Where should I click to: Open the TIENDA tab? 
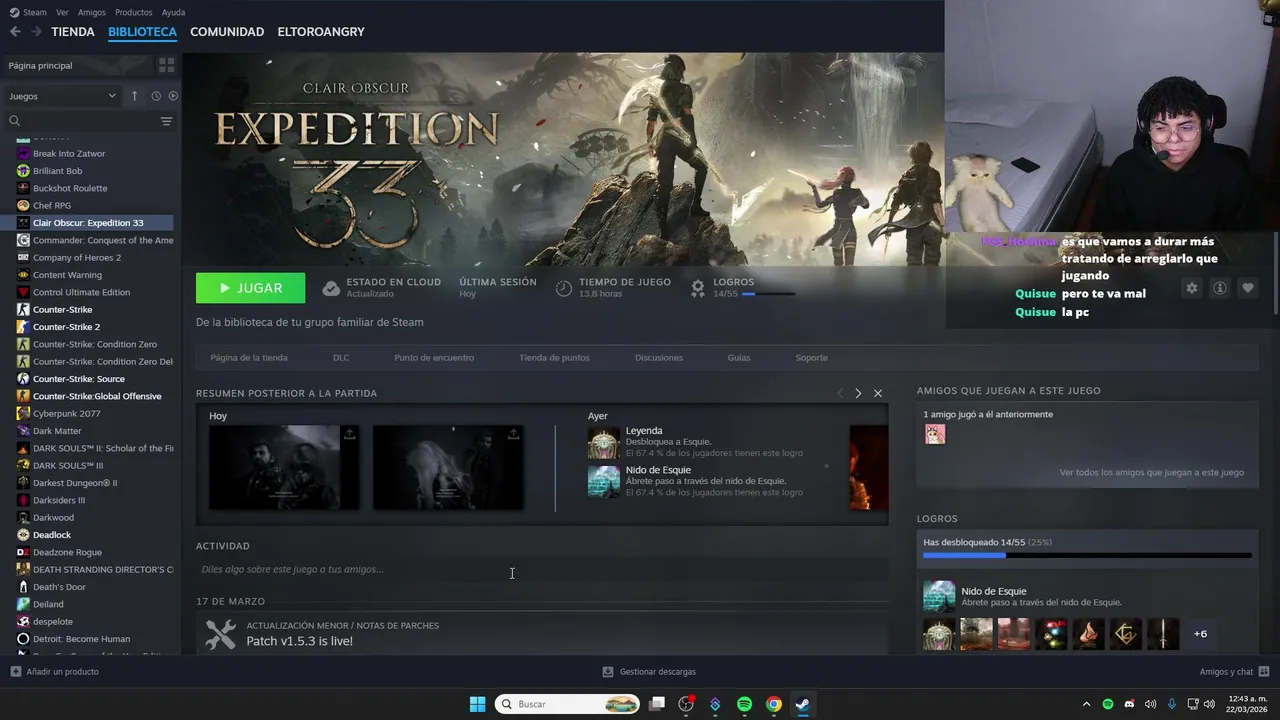click(73, 32)
